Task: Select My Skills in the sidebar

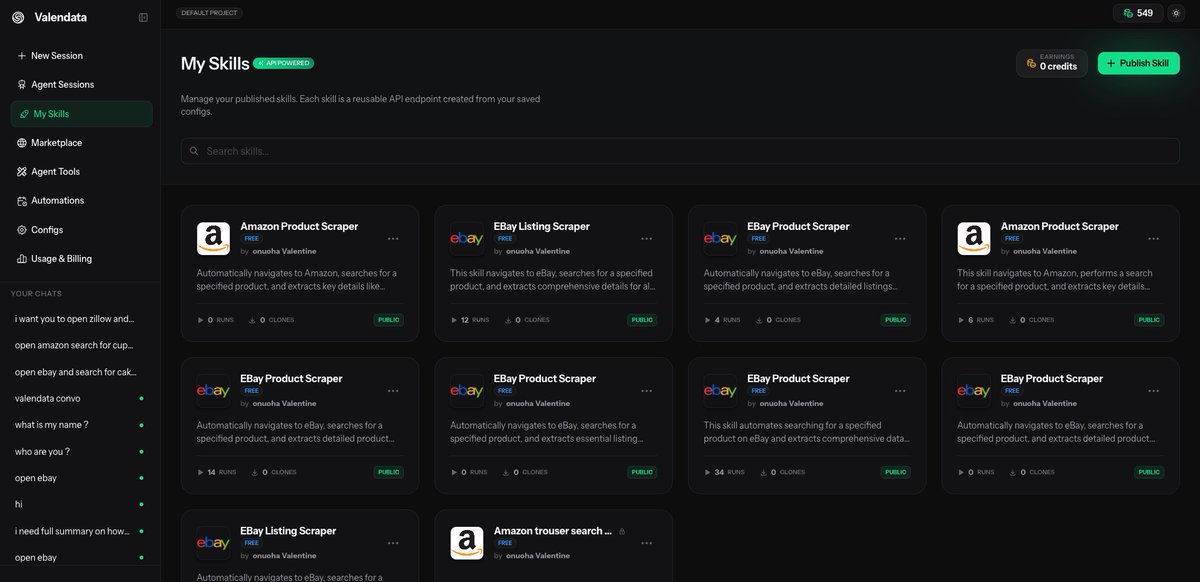Action: (x=81, y=114)
